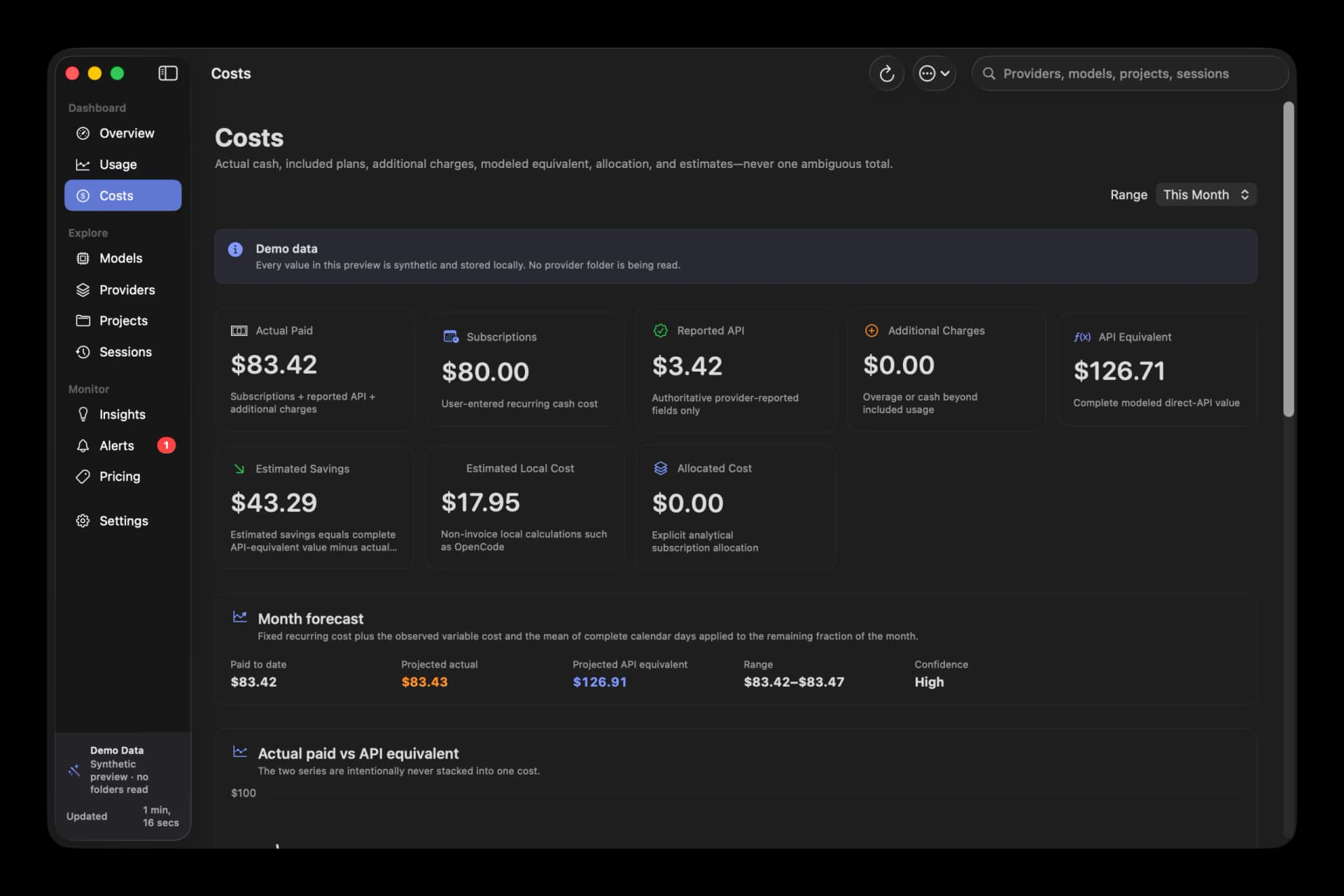Open the Models section
Viewport: 1344px width, 896px height.
pyautogui.click(x=123, y=258)
